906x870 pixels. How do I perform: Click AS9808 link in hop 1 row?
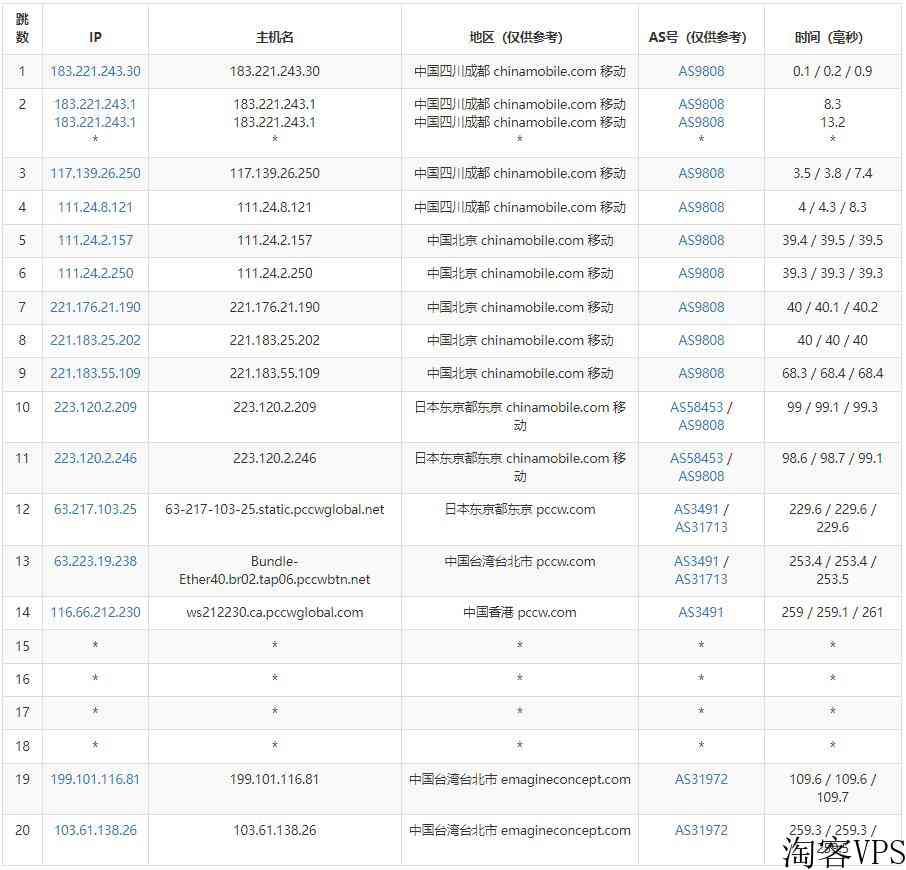tap(701, 71)
